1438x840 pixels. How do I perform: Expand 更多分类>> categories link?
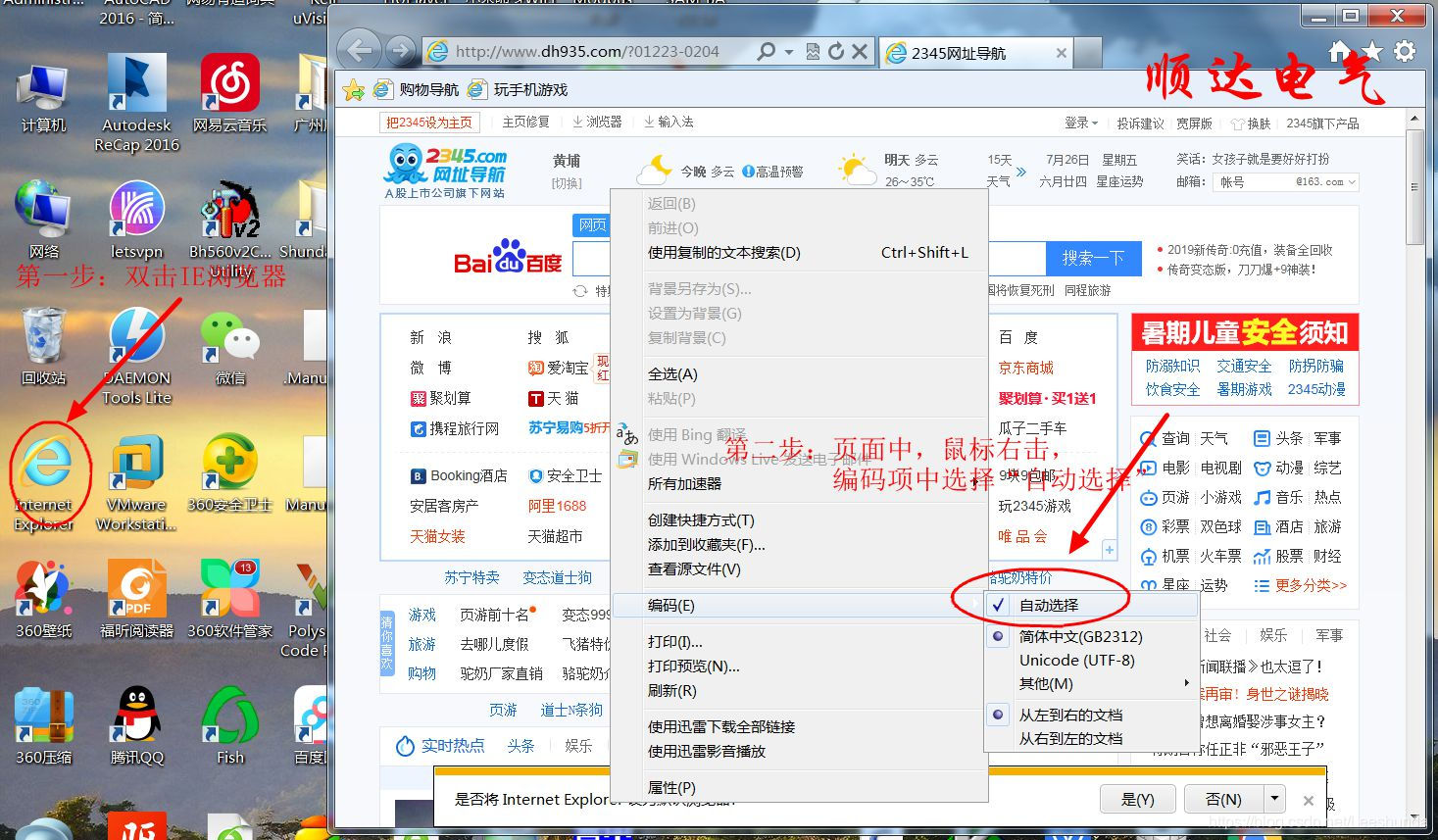click(x=1311, y=585)
